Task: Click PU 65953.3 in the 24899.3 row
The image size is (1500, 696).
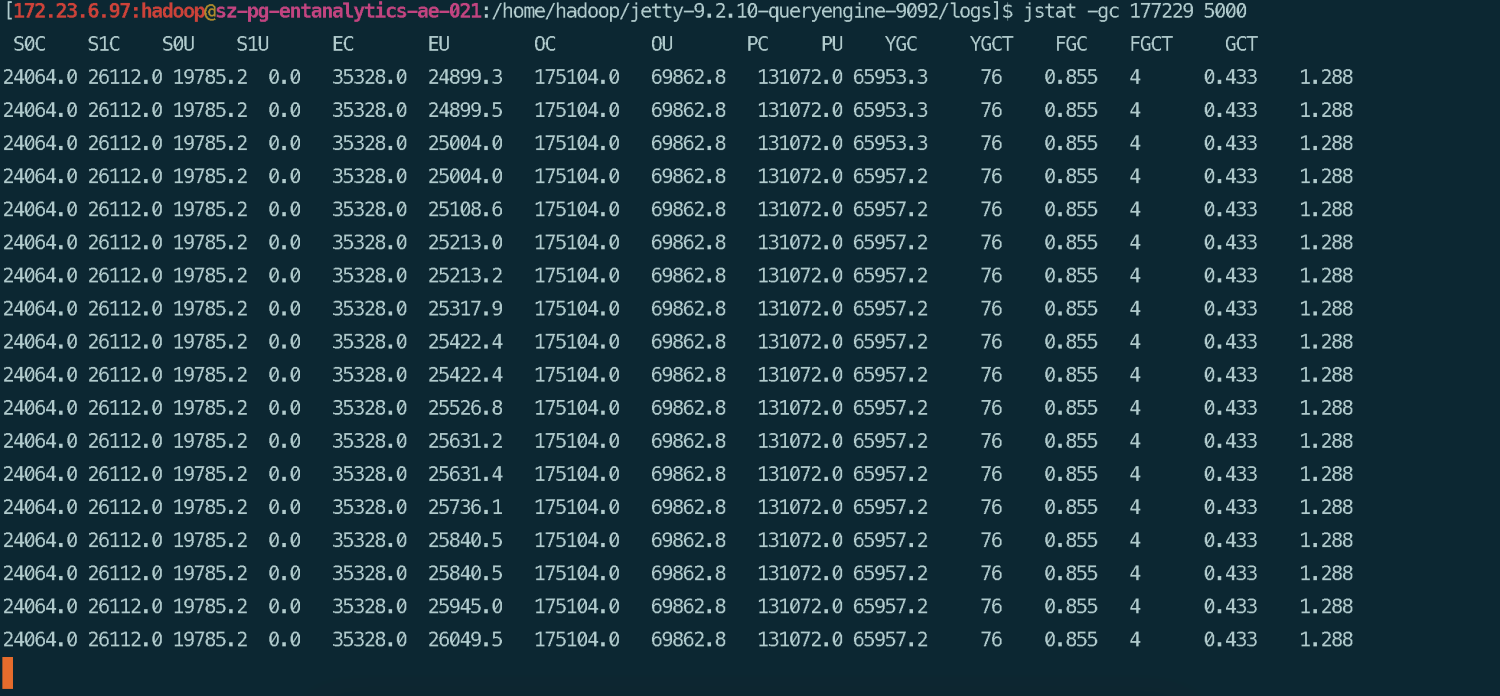Action: (x=890, y=77)
